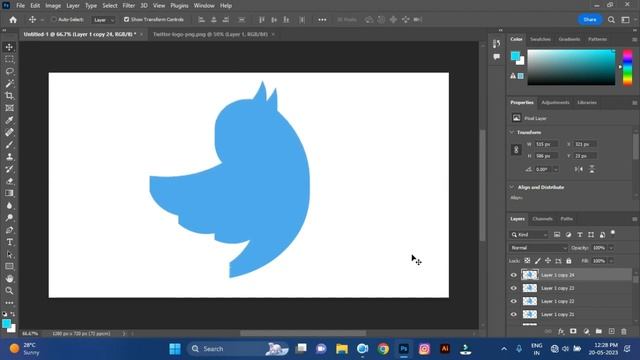Create new adjustment layer icon
Screen dimensions: 640x360
586,331
